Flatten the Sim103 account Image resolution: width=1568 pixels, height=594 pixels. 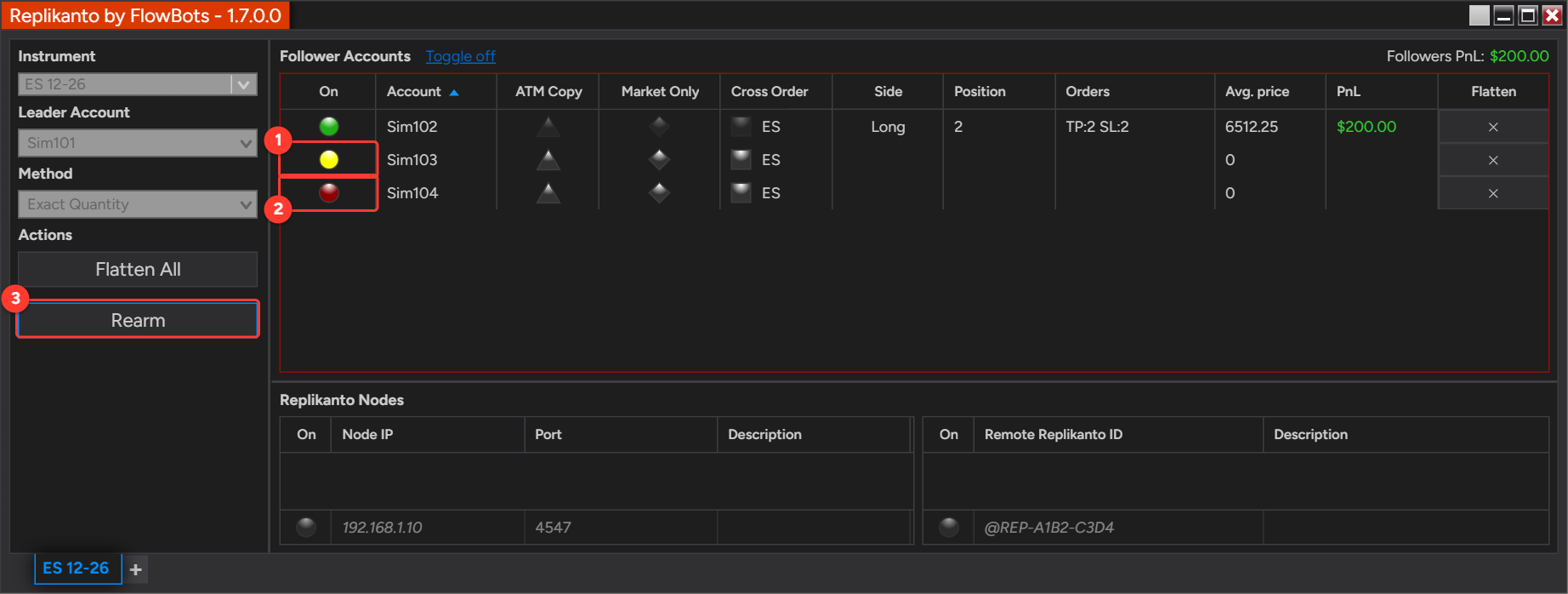pos(1493,160)
